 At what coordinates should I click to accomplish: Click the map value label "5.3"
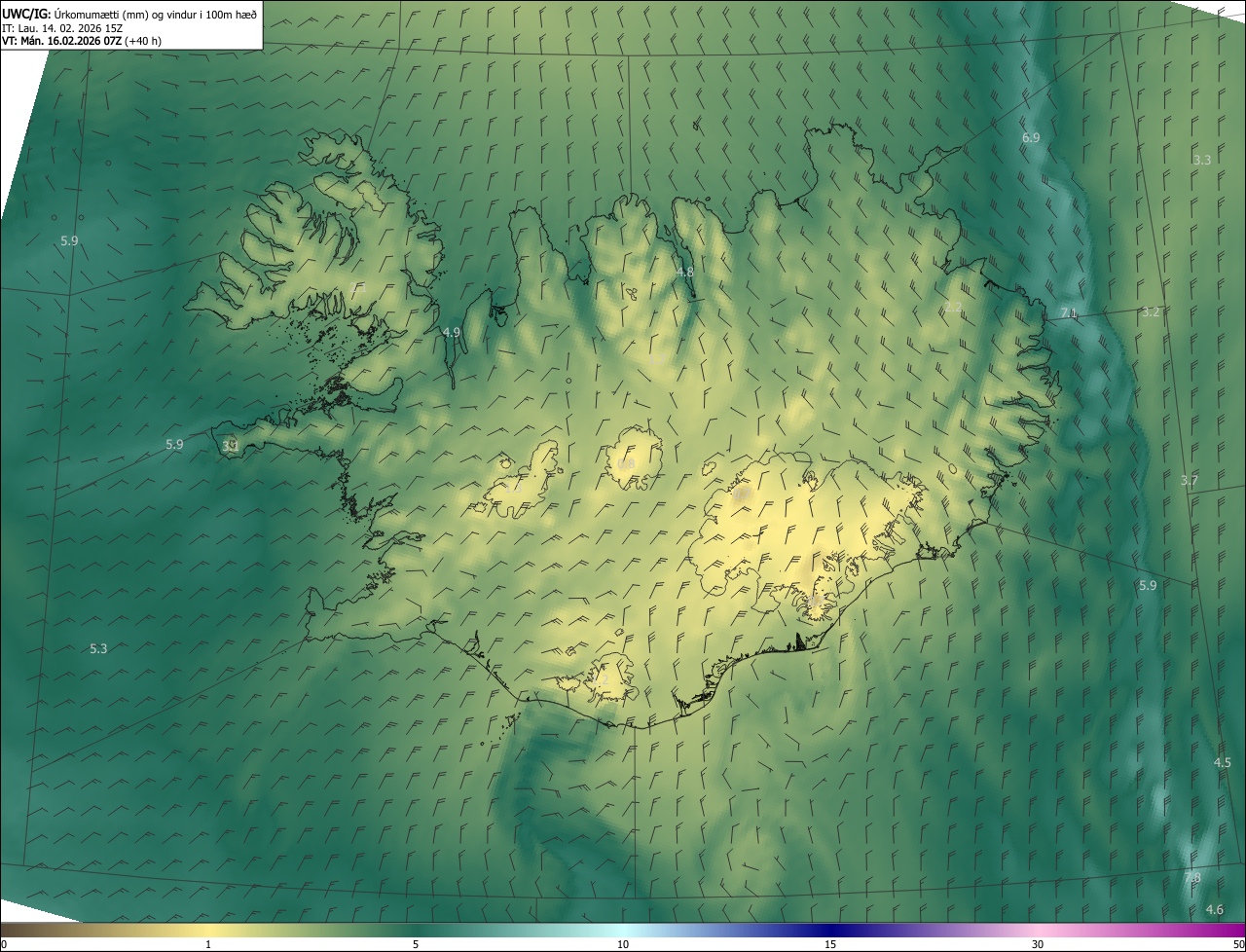[x=98, y=648]
